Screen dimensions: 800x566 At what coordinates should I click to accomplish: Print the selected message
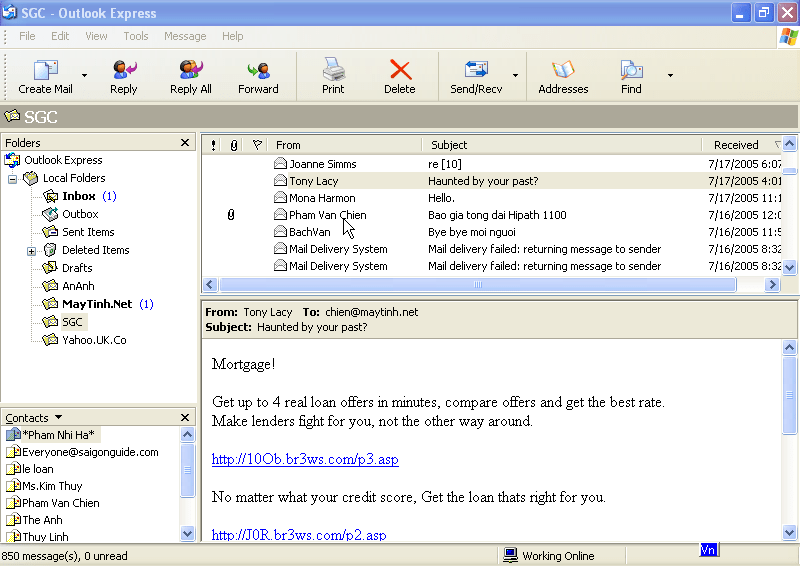tap(333, 77)
